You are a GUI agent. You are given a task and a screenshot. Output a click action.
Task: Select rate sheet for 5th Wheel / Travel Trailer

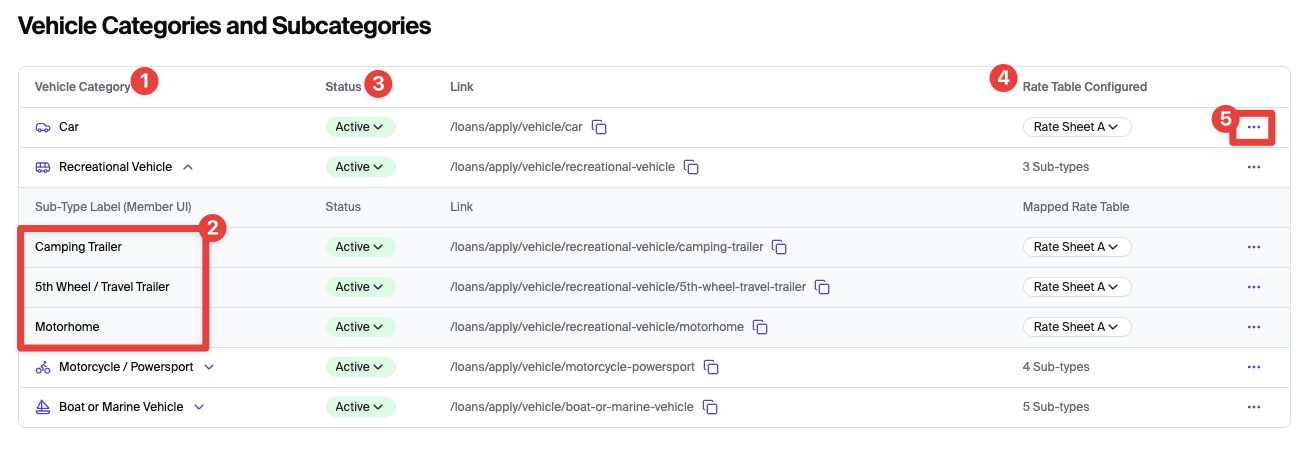coord(1076,287)
